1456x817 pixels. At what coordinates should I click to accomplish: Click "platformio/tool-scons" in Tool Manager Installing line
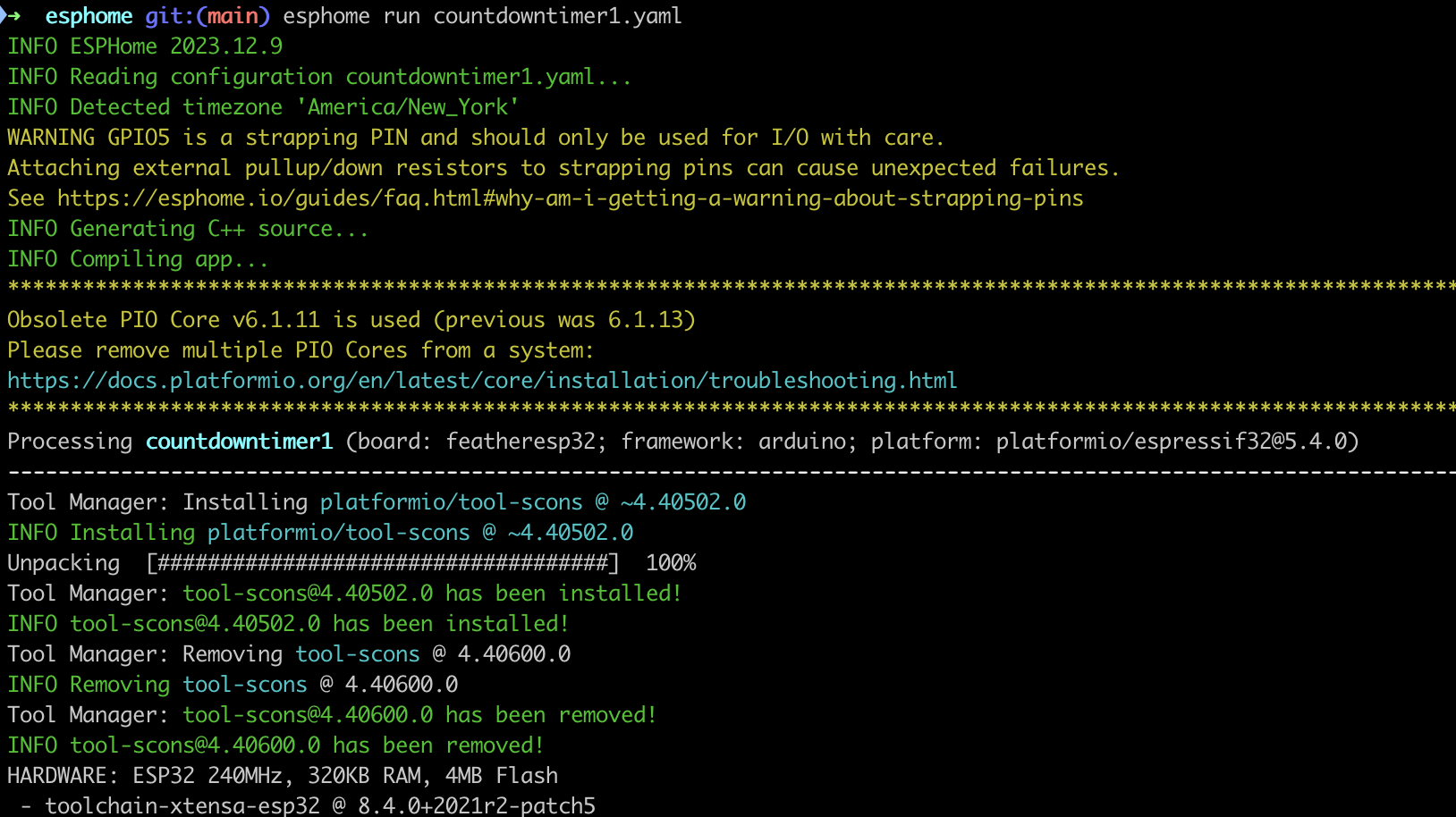(451, 502)
